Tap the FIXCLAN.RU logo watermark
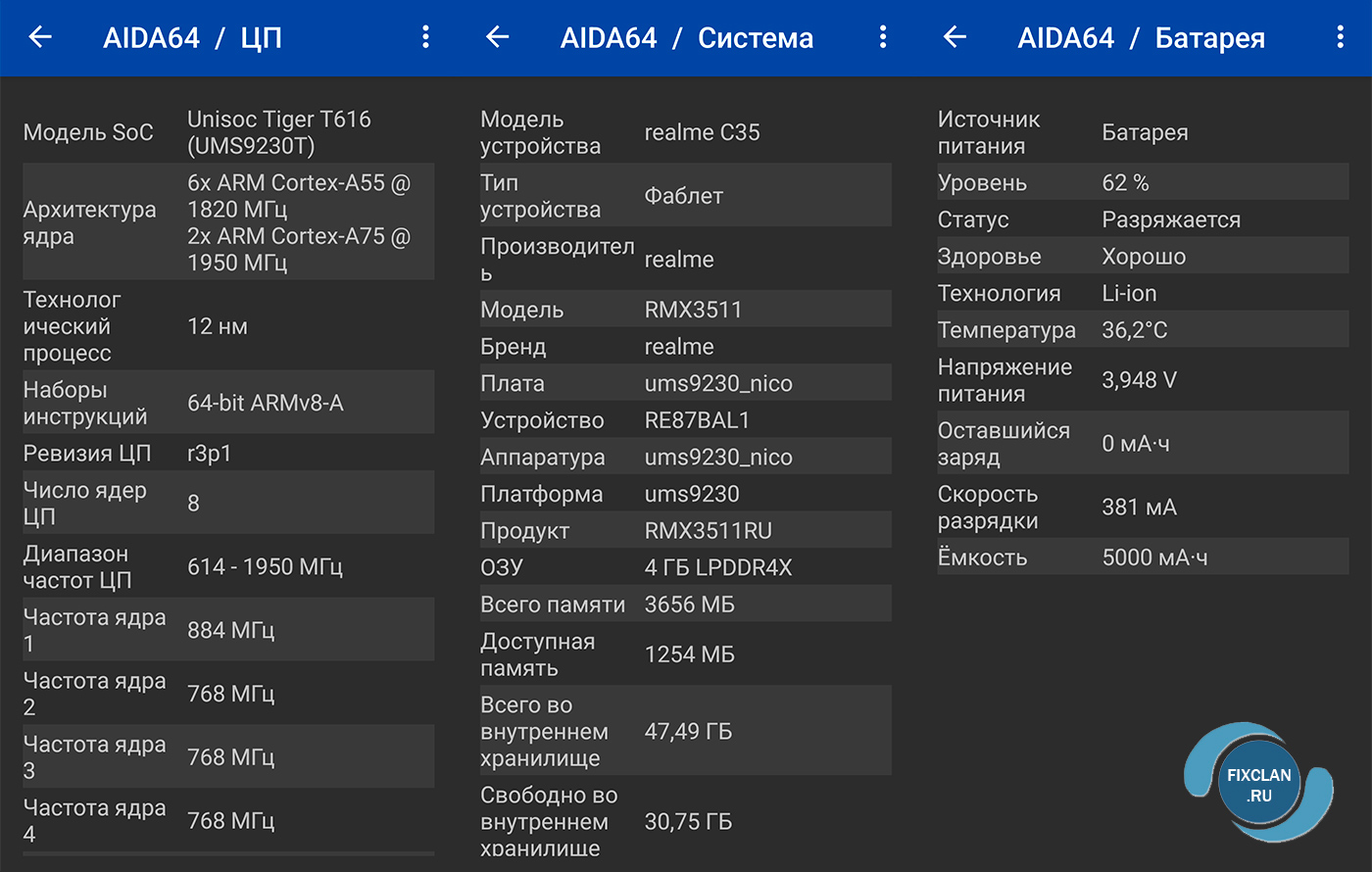 1257,784
